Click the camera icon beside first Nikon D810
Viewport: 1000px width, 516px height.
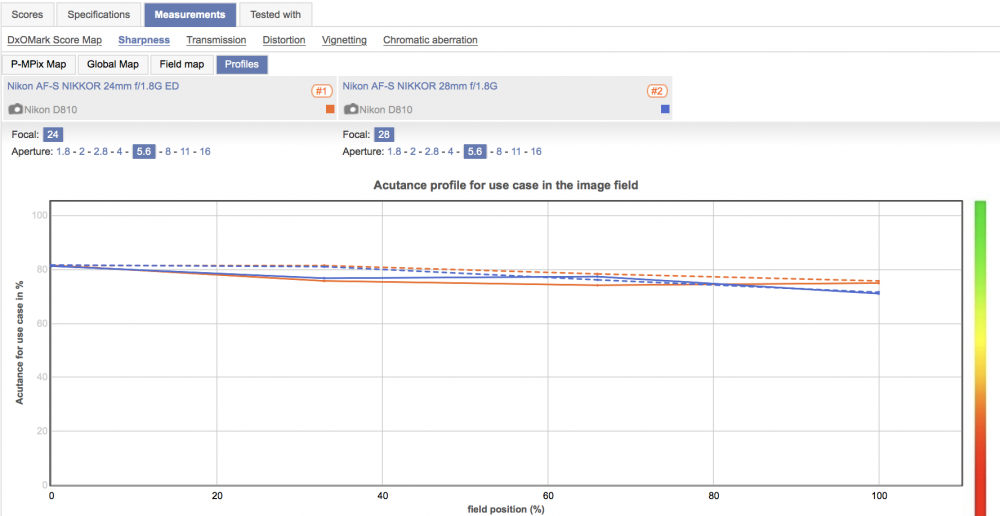pos(15,109)
